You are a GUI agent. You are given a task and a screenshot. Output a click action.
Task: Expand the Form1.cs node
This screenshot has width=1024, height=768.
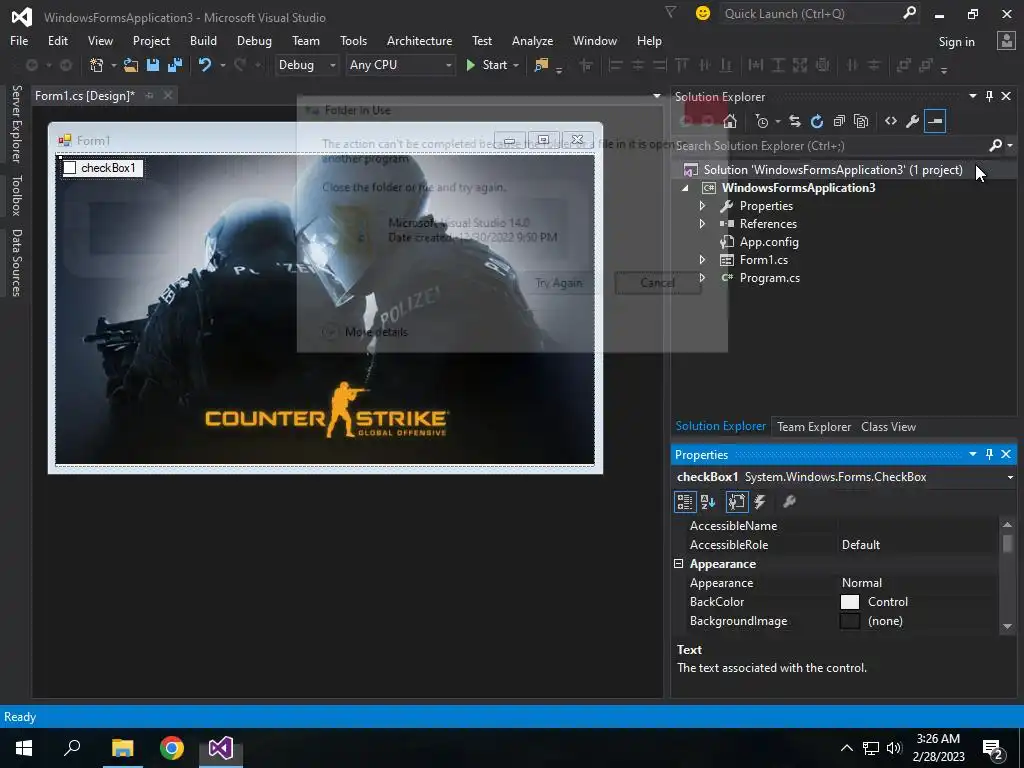702,260
